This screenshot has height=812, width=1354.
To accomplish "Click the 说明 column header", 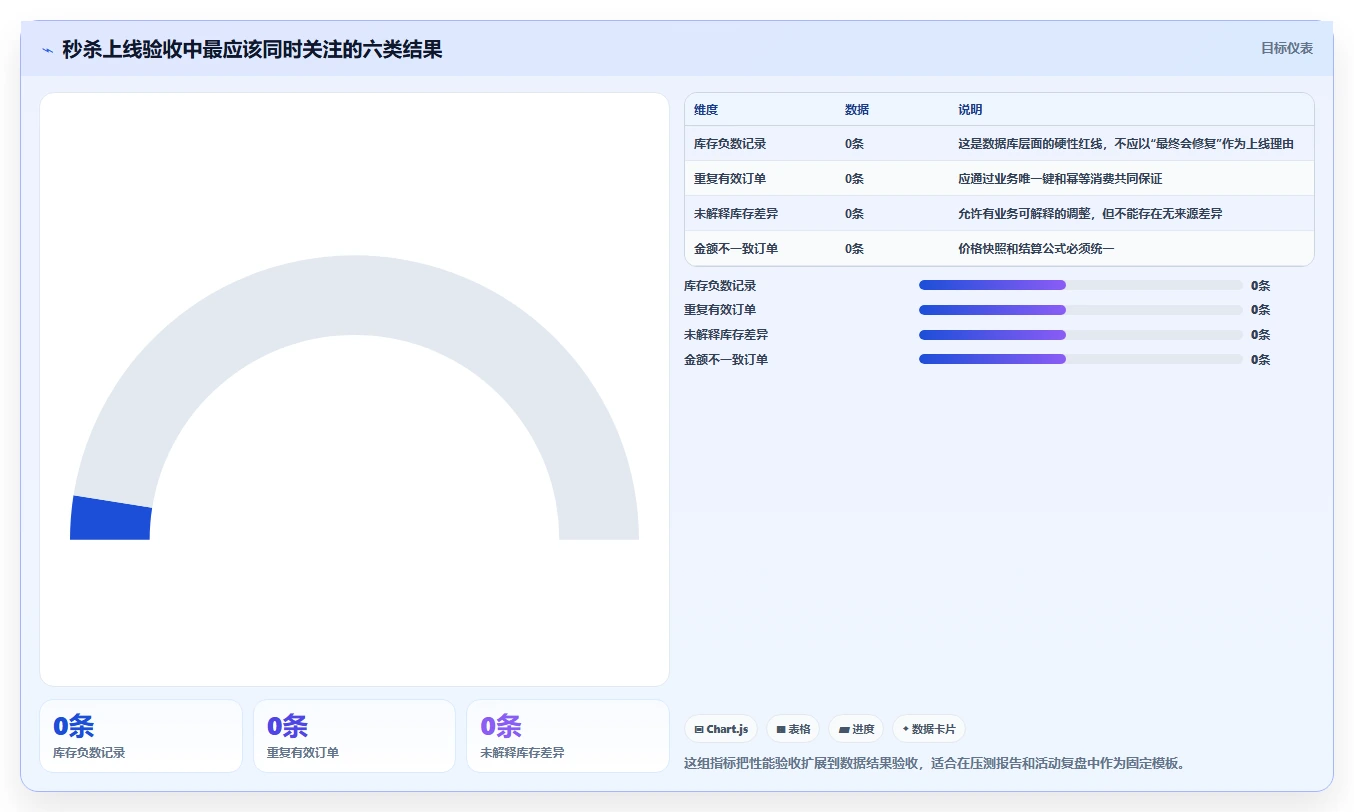I will click(970, 110).
